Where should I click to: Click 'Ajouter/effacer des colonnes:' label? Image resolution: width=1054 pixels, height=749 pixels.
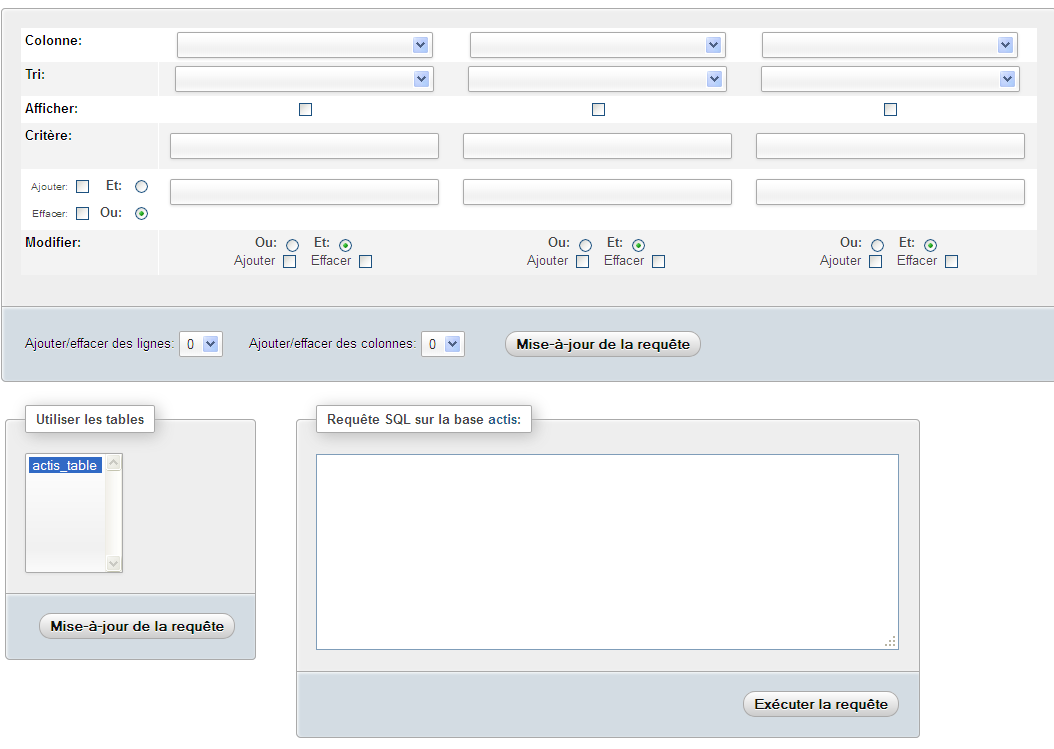pyautogui.click(x=333, y=344)
